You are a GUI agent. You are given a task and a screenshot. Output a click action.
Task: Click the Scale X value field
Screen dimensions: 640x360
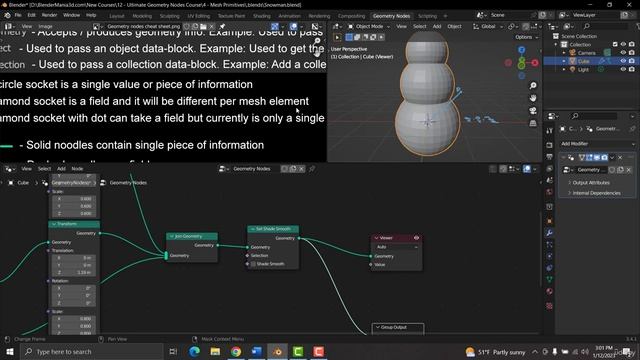click(x=74, y=319)
